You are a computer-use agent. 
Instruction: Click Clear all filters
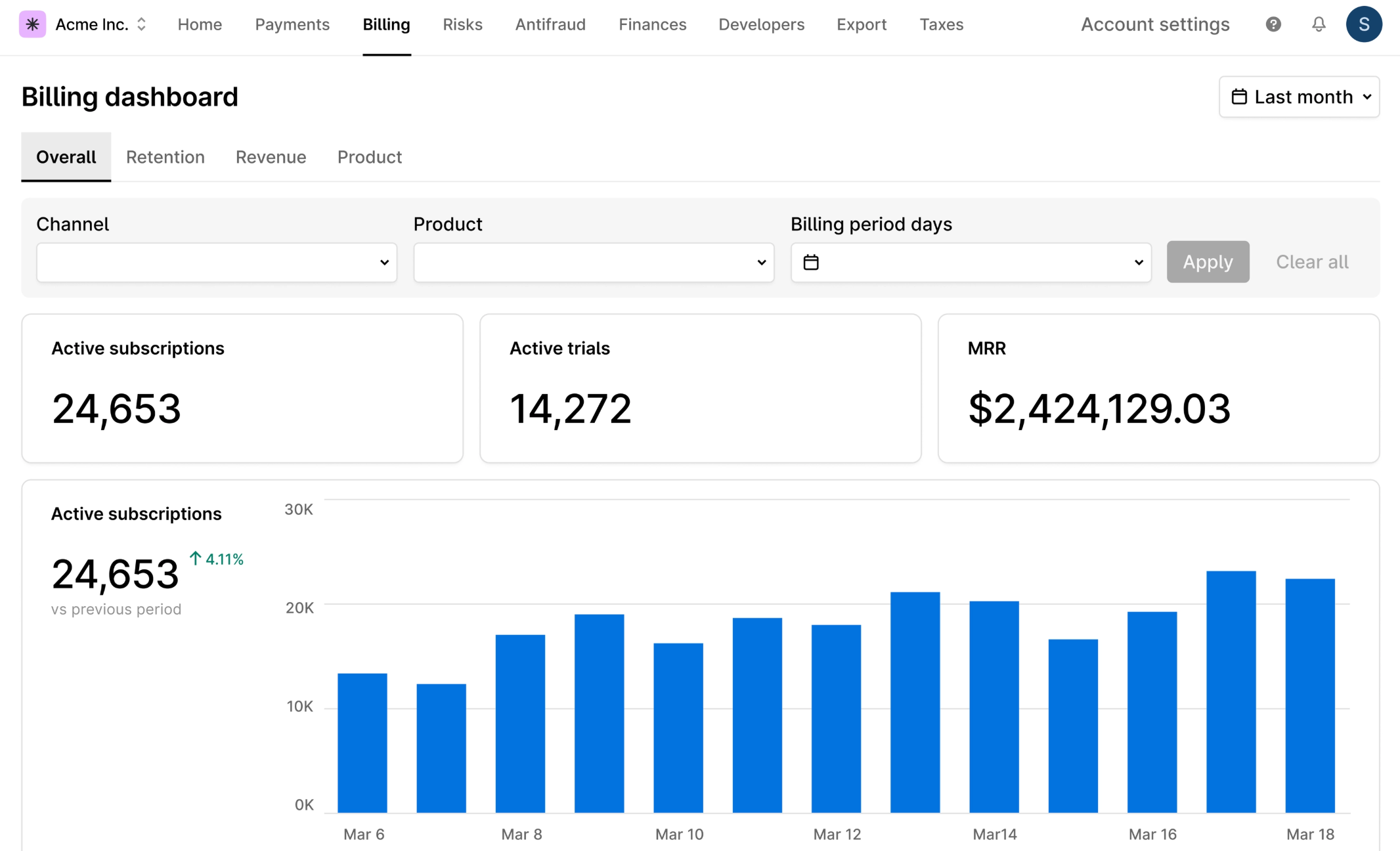(1312, 262)
